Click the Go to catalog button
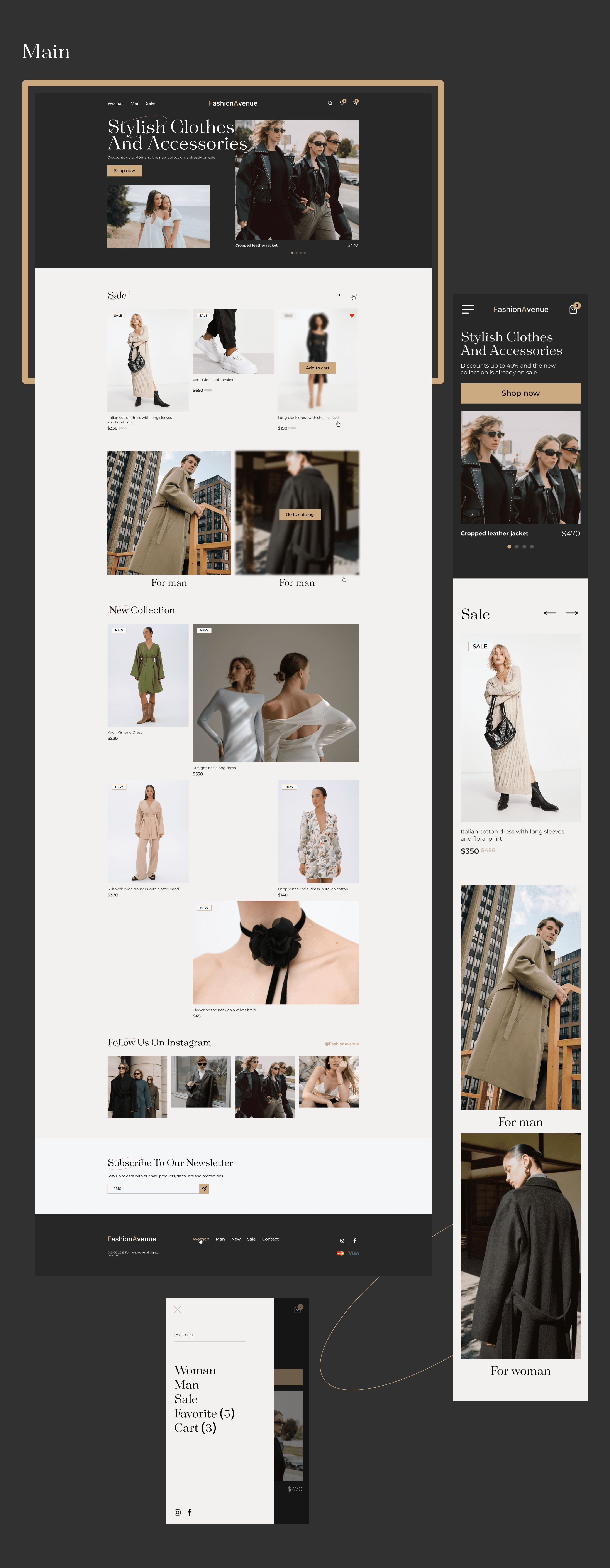This screenshot has height=1568, width=610. click(300, 514)
